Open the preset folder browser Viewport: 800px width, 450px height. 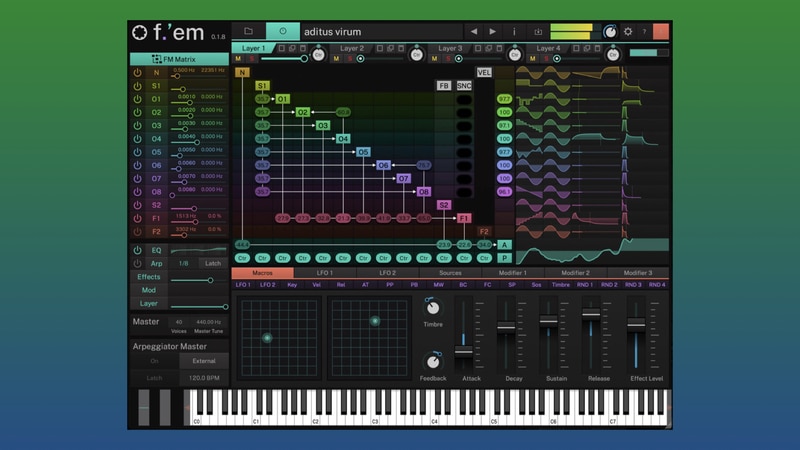coord(248,31)
